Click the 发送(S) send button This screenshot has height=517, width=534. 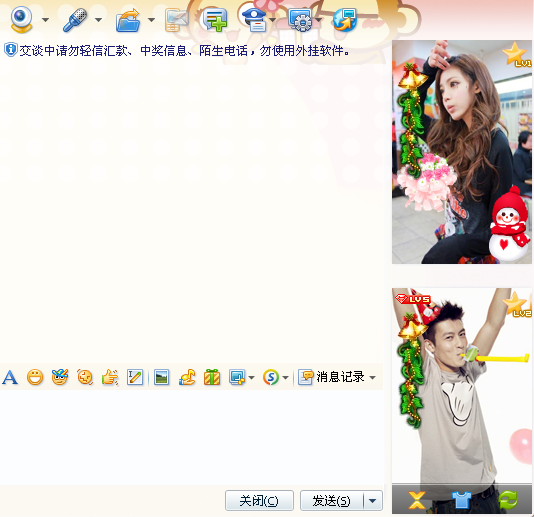click(331, 501)
